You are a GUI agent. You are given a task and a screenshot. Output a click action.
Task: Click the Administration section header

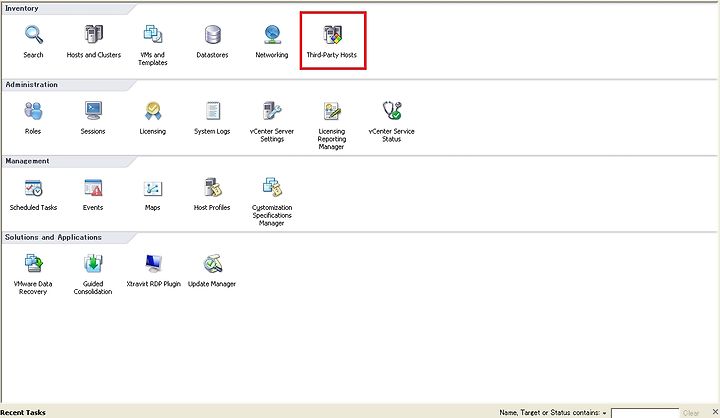[32, 85]
